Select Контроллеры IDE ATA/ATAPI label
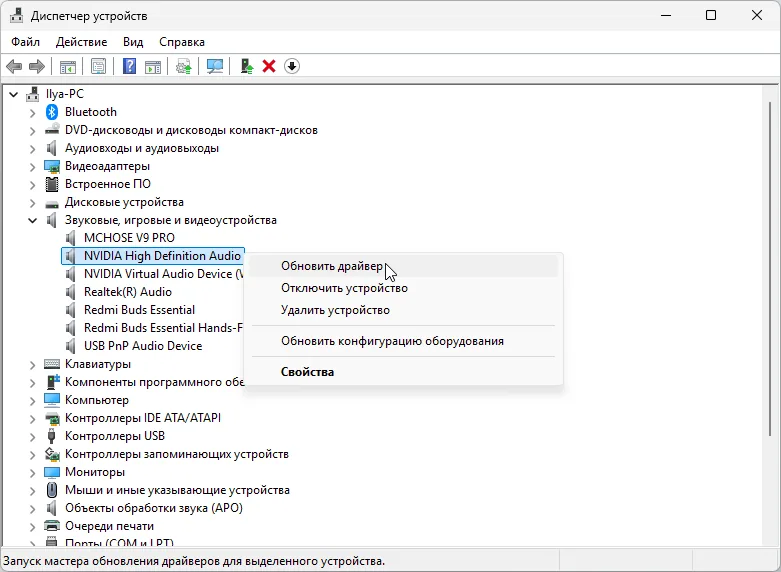 tap(143, 418)
